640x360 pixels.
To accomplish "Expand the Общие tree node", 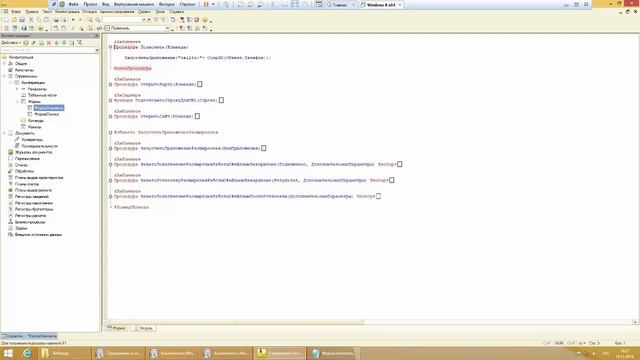I will [x=4, y=64].
